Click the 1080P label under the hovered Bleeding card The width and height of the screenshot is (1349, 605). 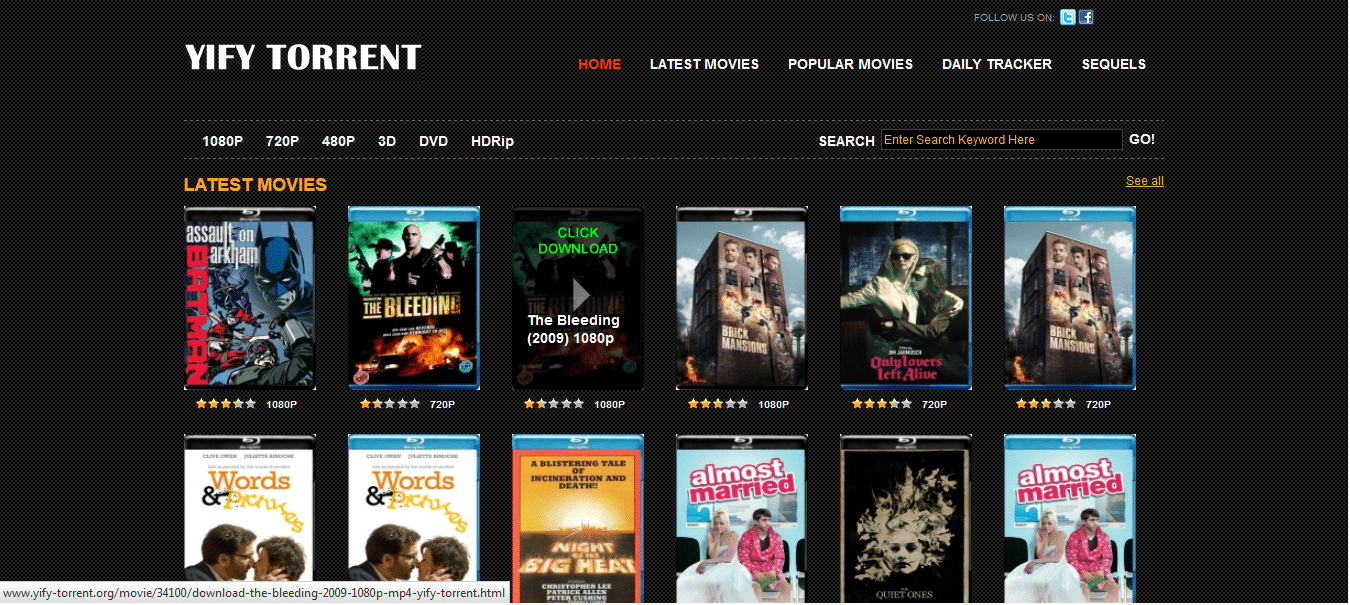click(x=610, y=405)
